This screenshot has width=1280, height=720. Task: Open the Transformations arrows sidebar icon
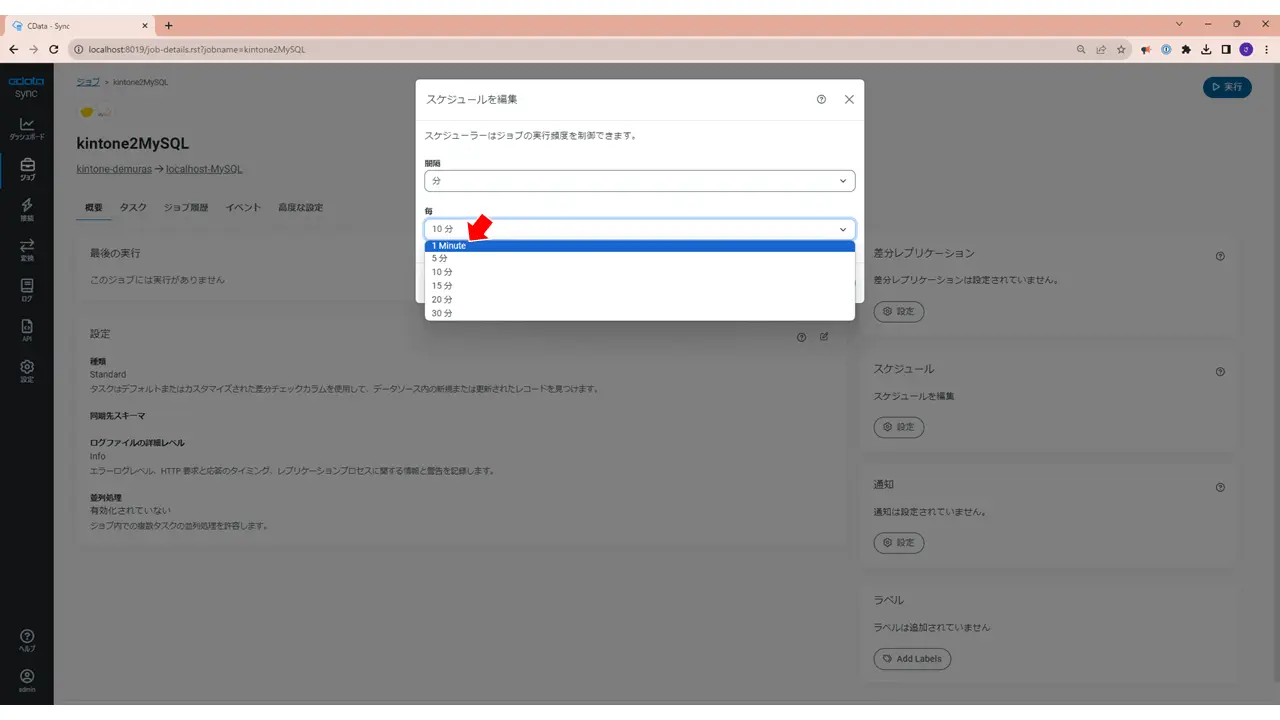(x=27, y=249)
